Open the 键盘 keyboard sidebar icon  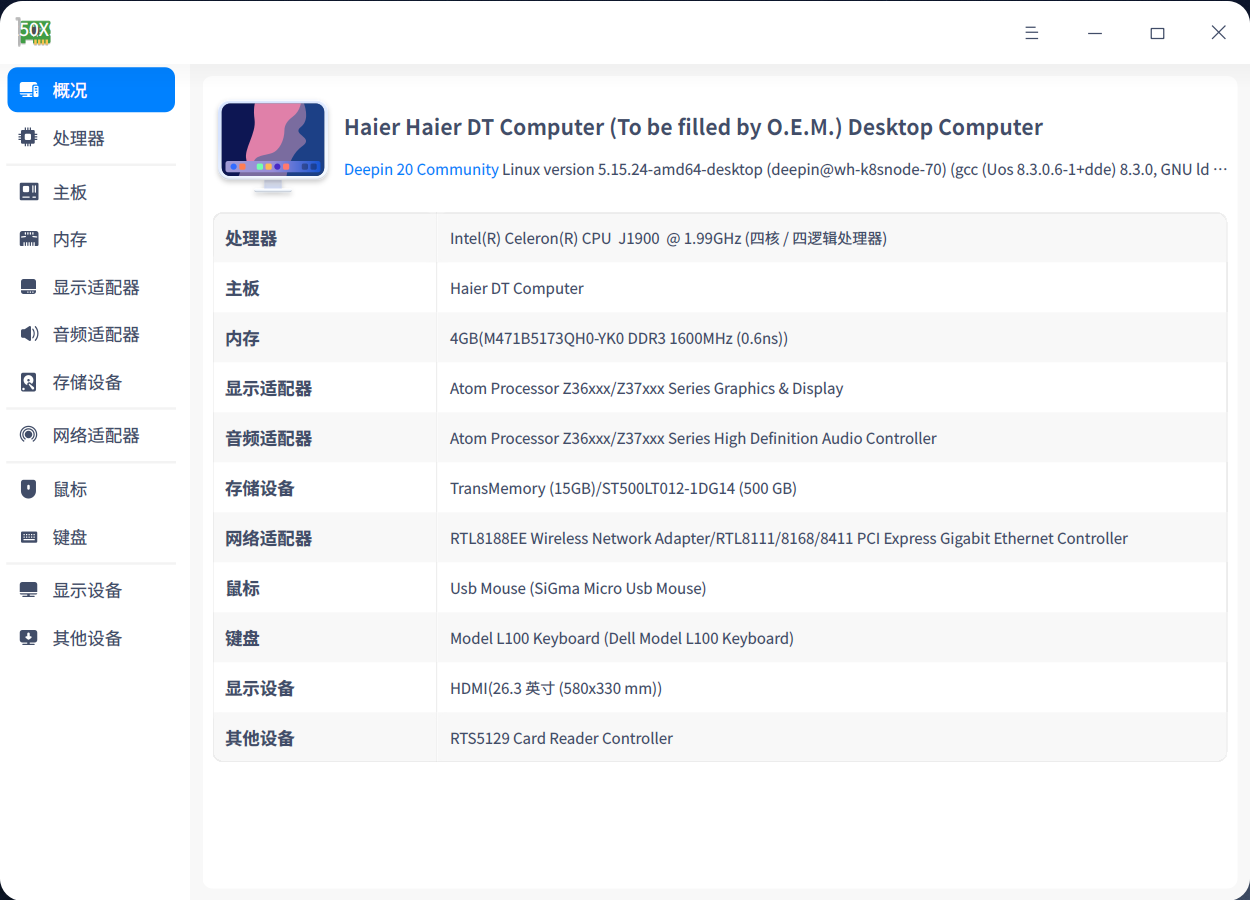pyautogui.click(x=28, y=537)
